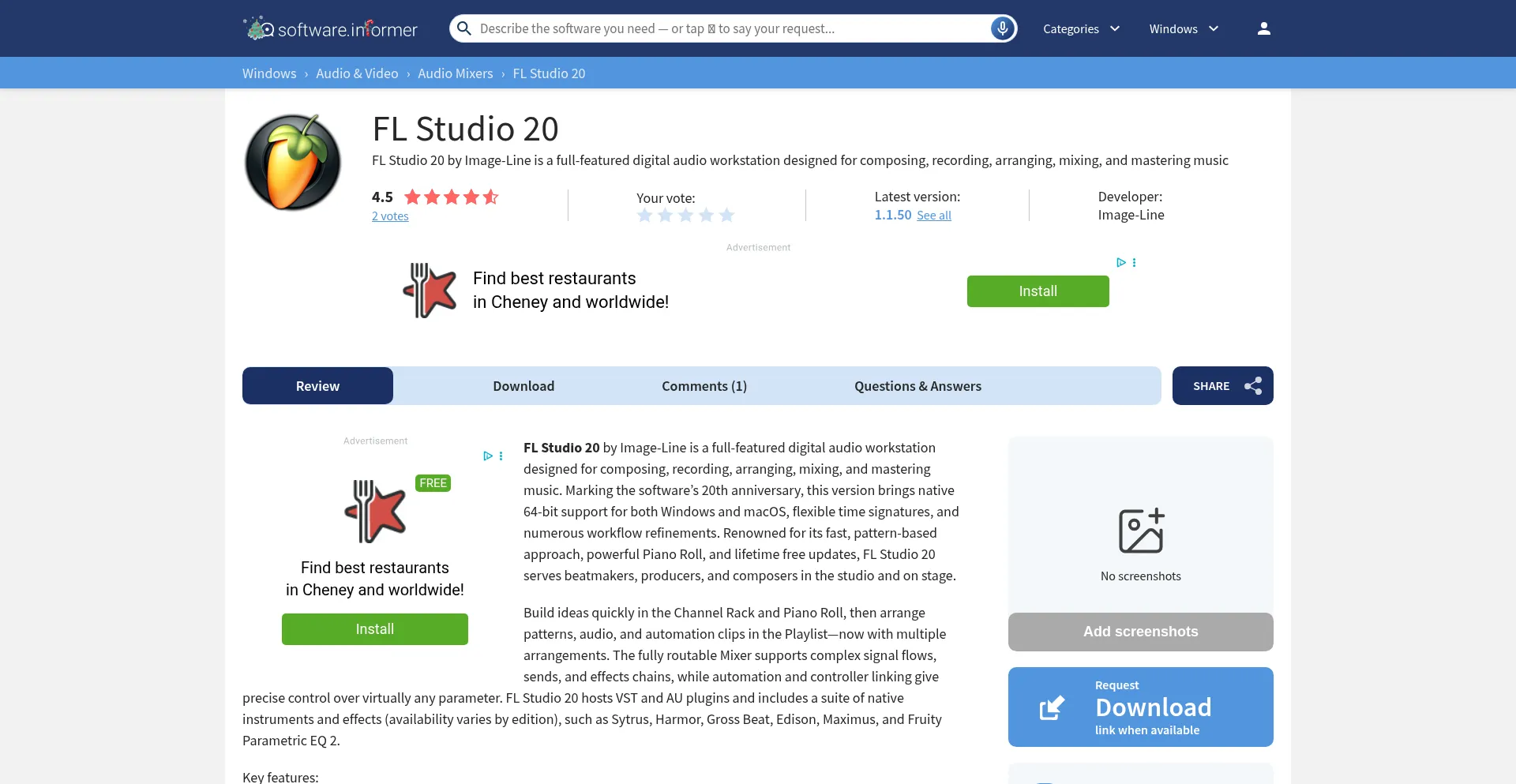Click the Add screenshots button
Viewport: 1516px width, 784px height.
1140,632
